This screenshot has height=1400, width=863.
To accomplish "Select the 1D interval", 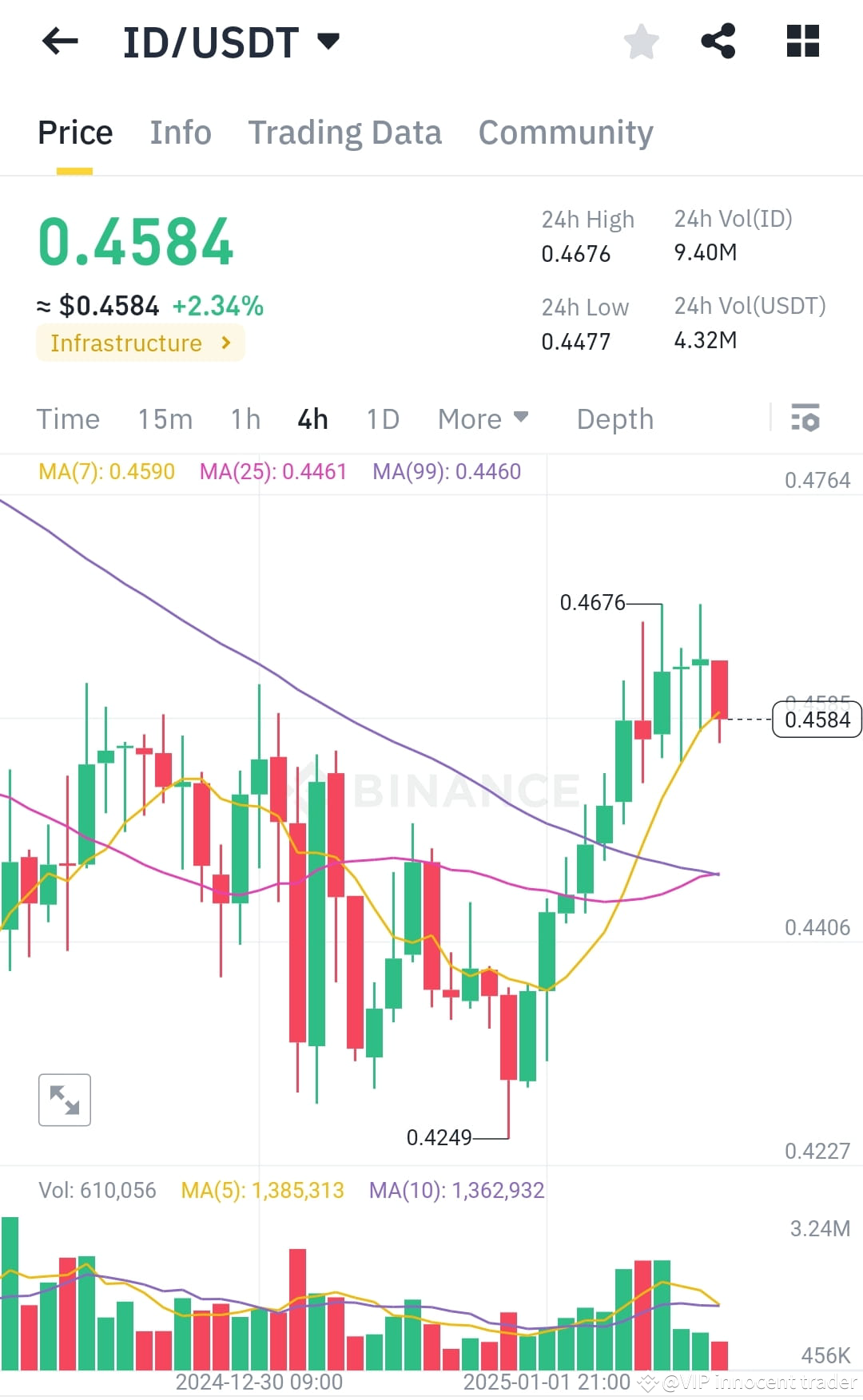I will [x=381, y=418].
